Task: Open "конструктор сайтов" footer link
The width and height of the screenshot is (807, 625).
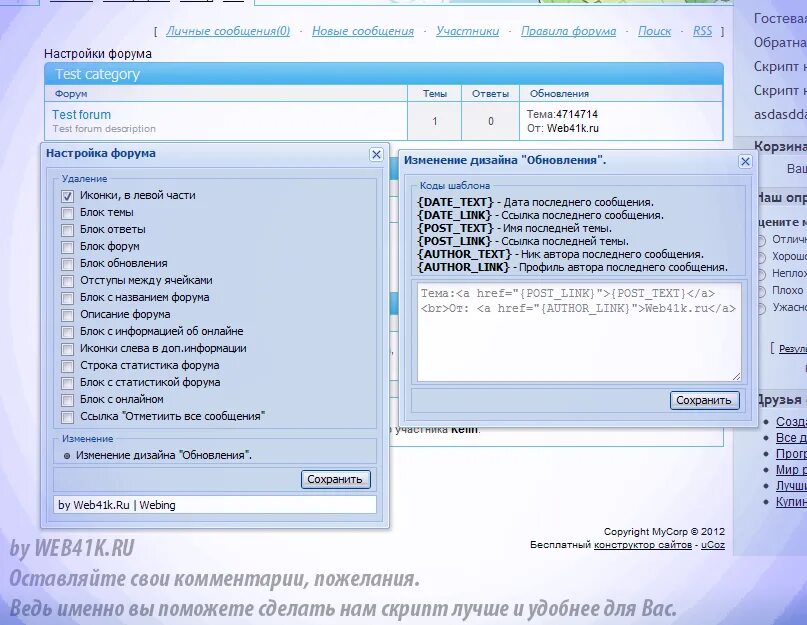Action: click(x=643, y=545)
